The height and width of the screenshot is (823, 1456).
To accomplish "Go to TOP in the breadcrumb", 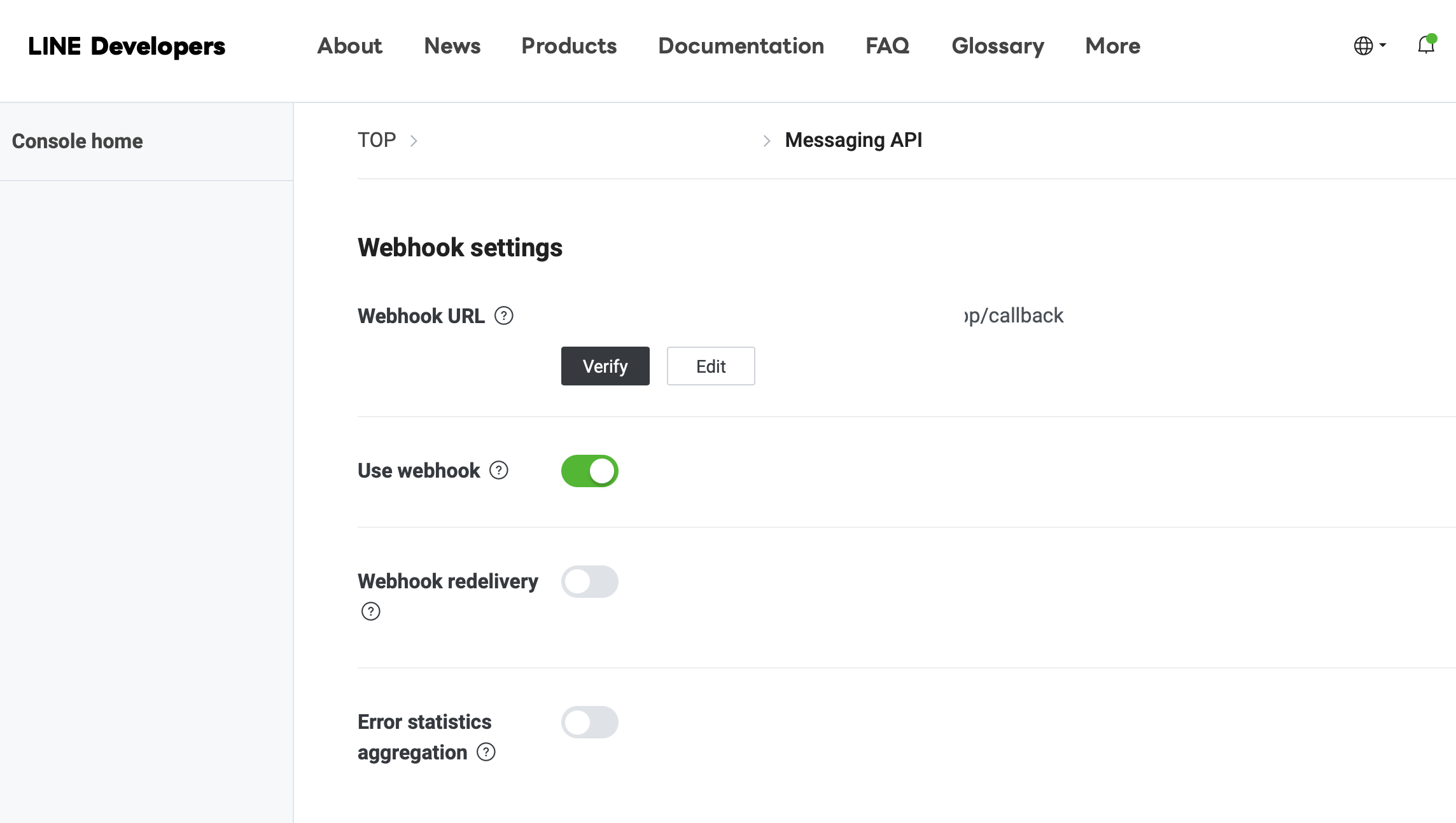I will pyautogui.click(x=377, y=140).
